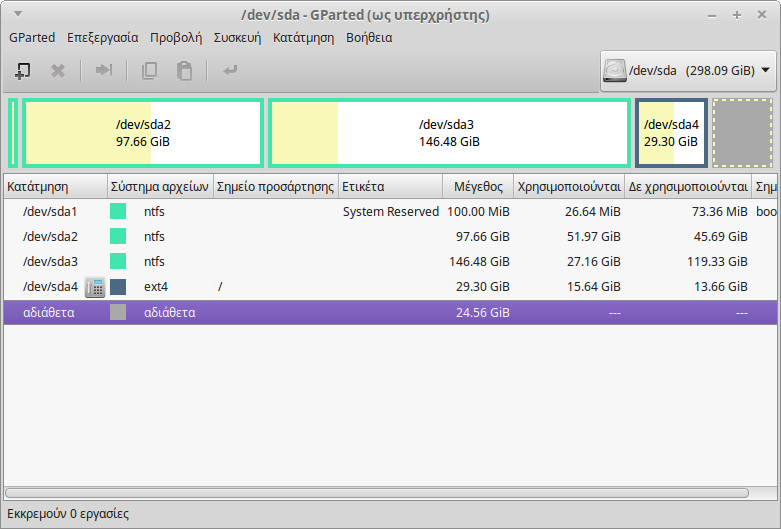
Task: Open the Προβολή menu
Action: point(176,38)
